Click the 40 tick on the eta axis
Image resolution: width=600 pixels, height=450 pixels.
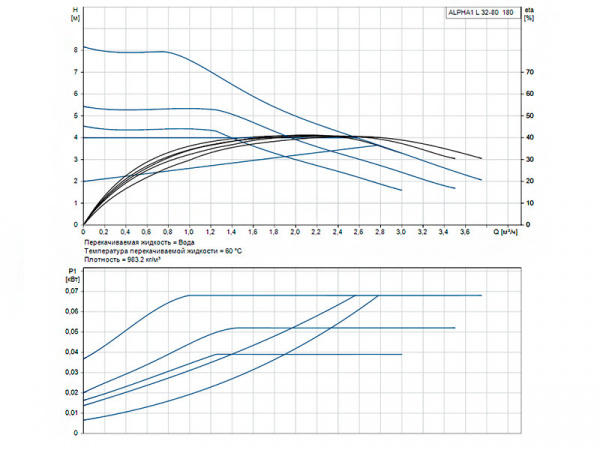coord(528,138)
